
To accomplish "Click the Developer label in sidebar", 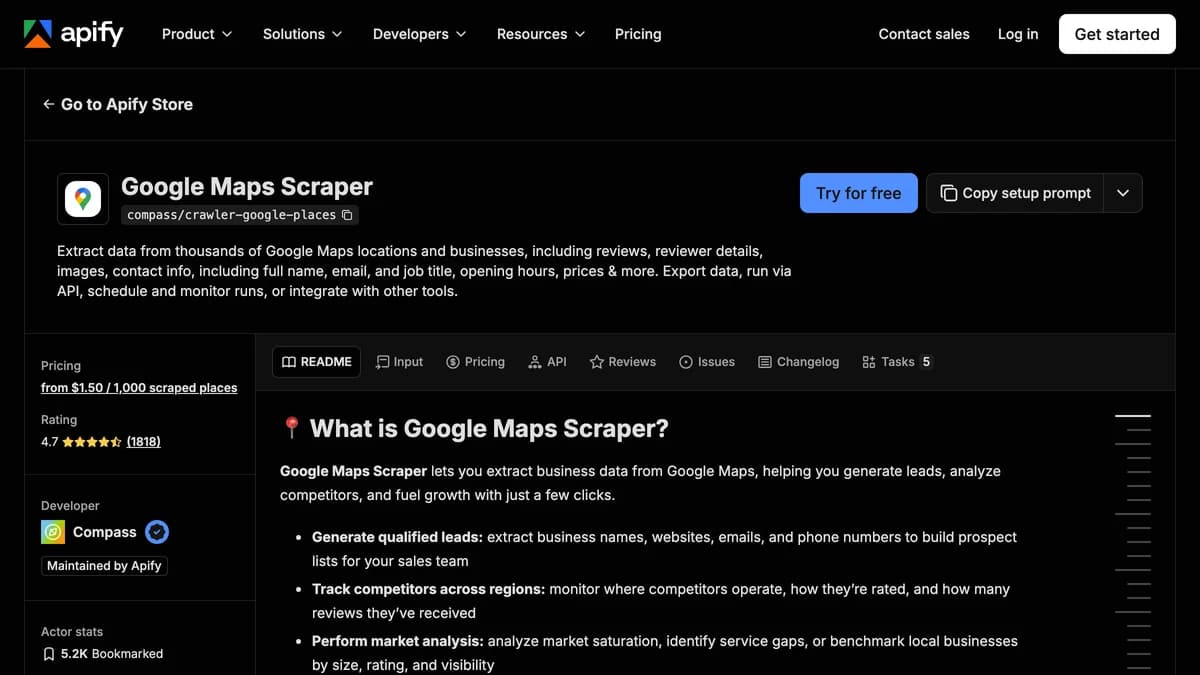I will tap(70, 506).
